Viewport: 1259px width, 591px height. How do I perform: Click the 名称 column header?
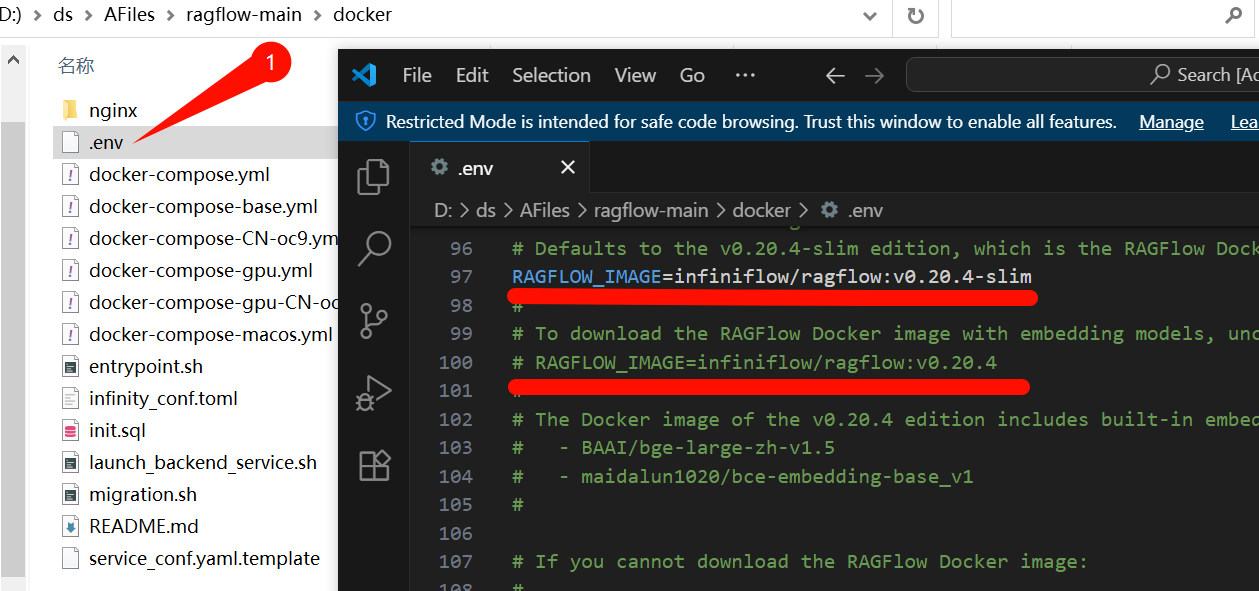(76, 66)
